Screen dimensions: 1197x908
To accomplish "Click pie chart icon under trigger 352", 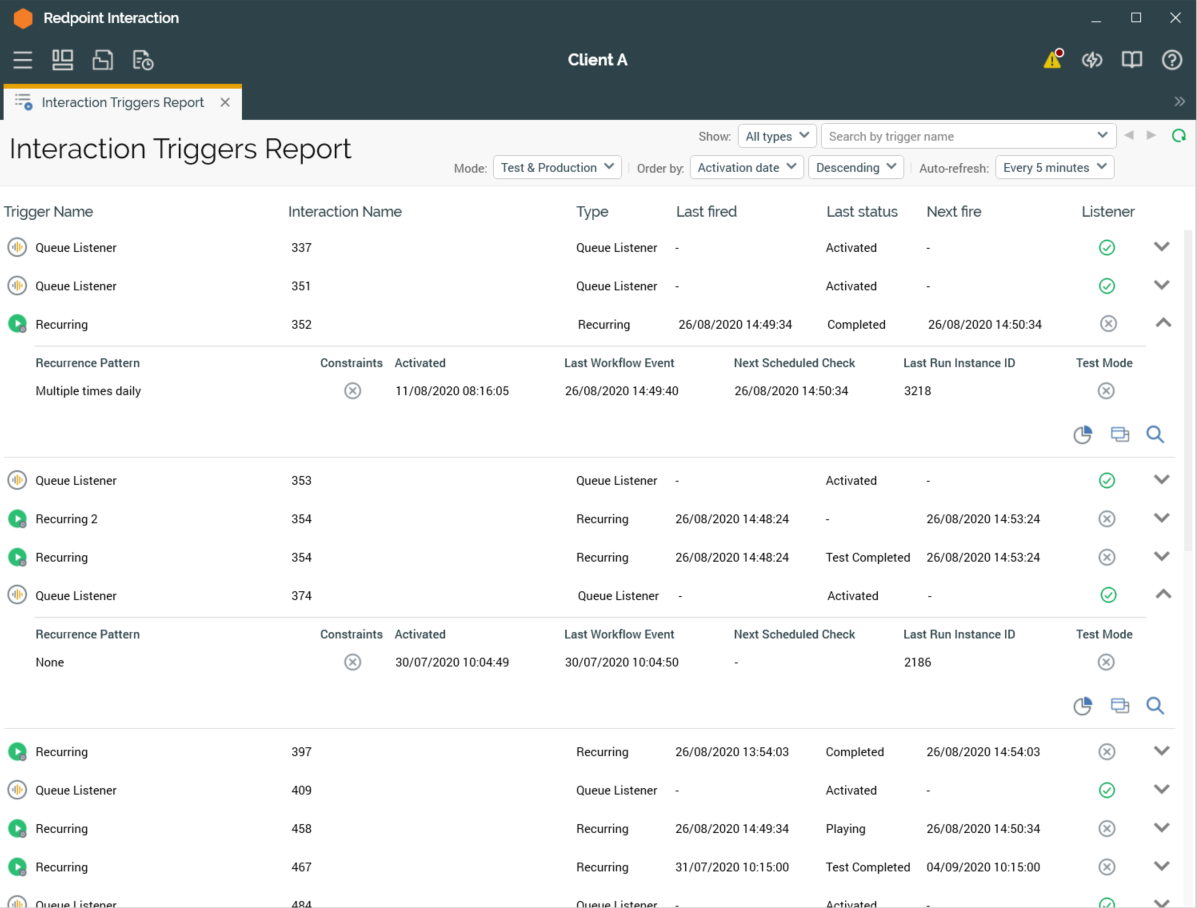I will click(1082, 435).
